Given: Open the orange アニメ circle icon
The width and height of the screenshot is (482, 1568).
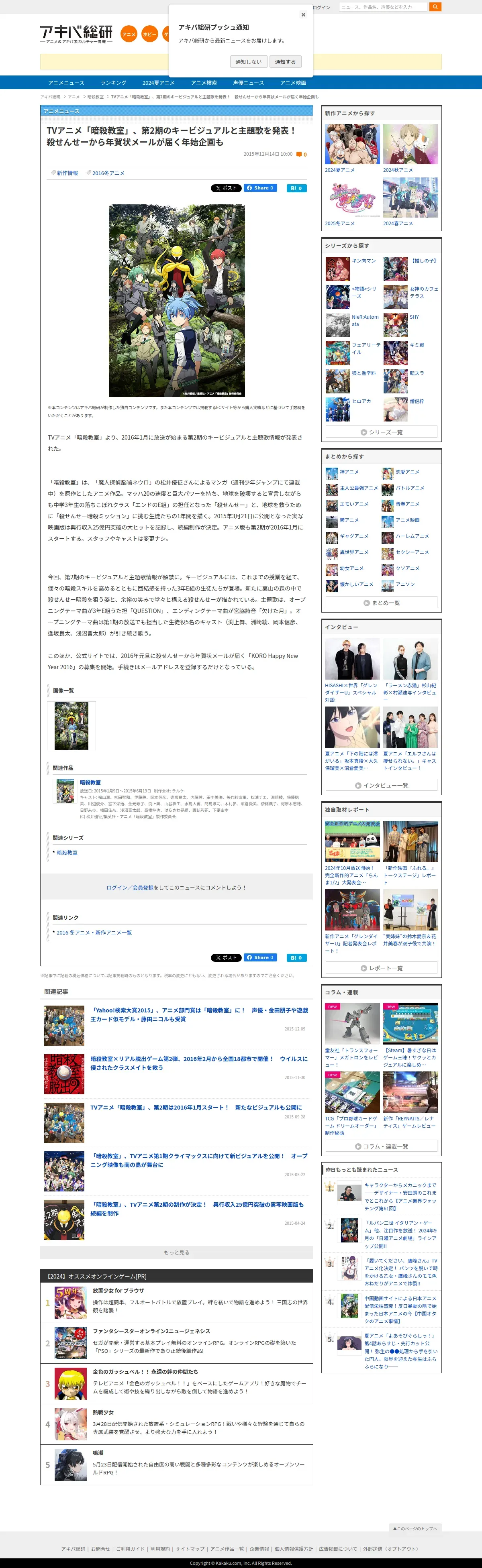Looking at the screenshot, I should coord(129,34).
